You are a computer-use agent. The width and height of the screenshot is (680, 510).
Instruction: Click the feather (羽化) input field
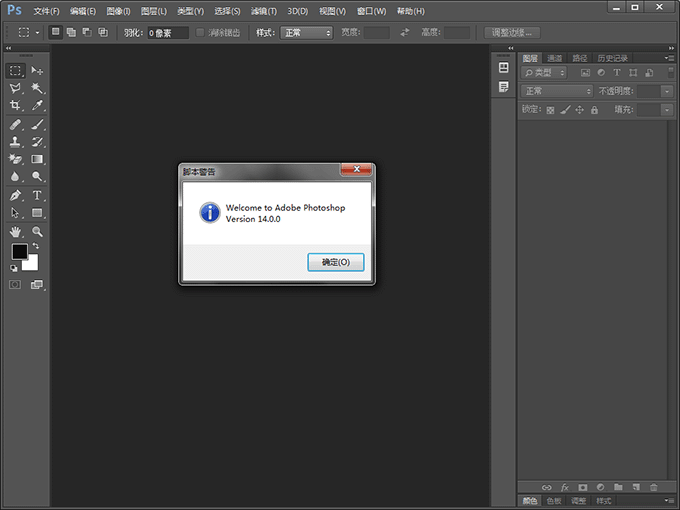(x=168, y=33)
